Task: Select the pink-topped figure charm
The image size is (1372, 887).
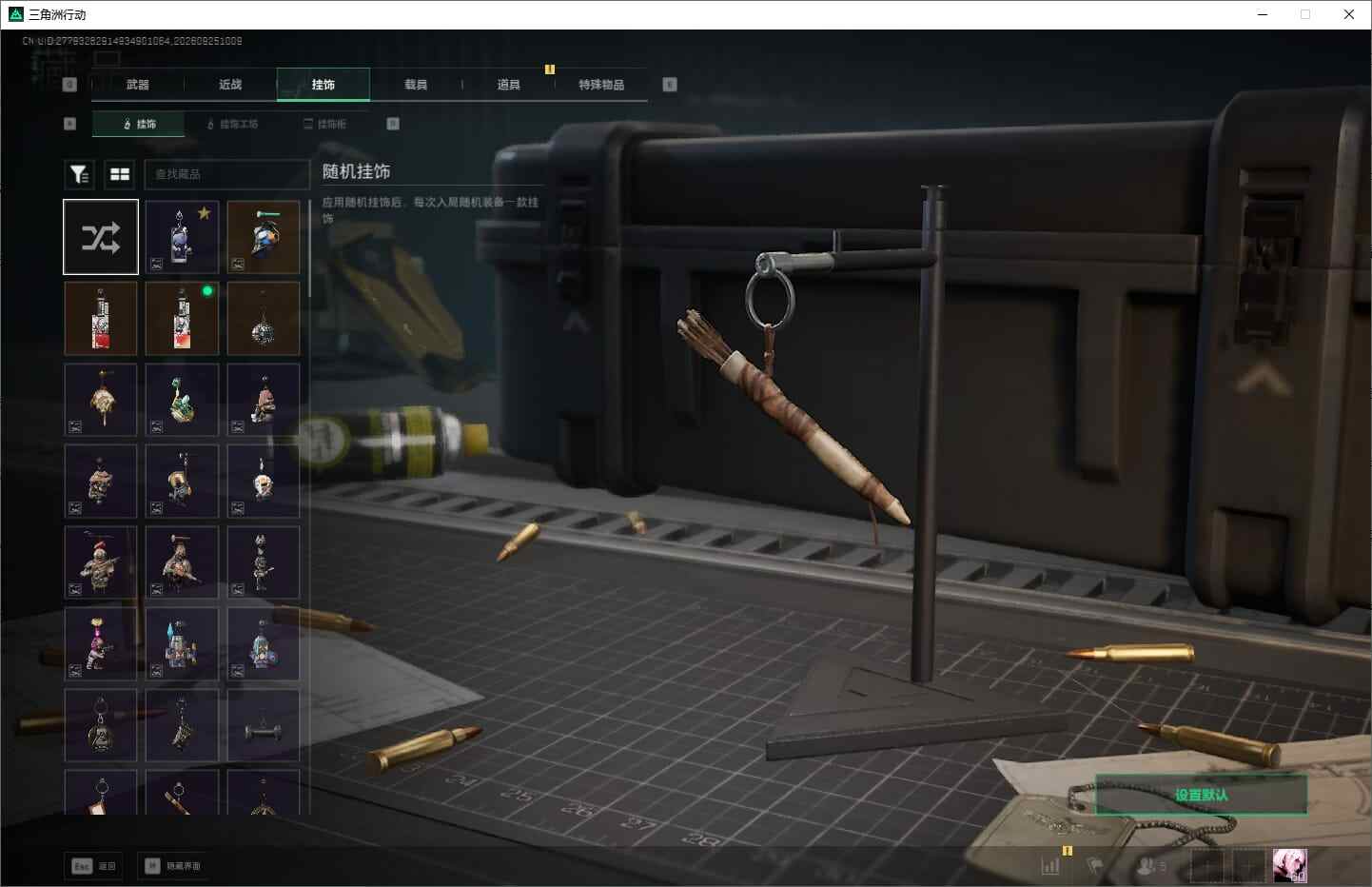Action: click(101, 644)
